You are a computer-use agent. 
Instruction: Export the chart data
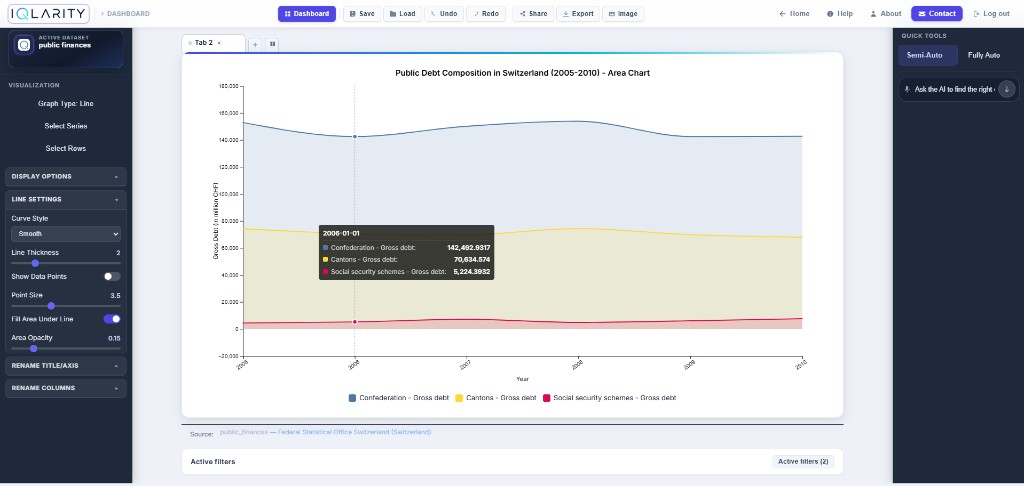coord(578,14)
